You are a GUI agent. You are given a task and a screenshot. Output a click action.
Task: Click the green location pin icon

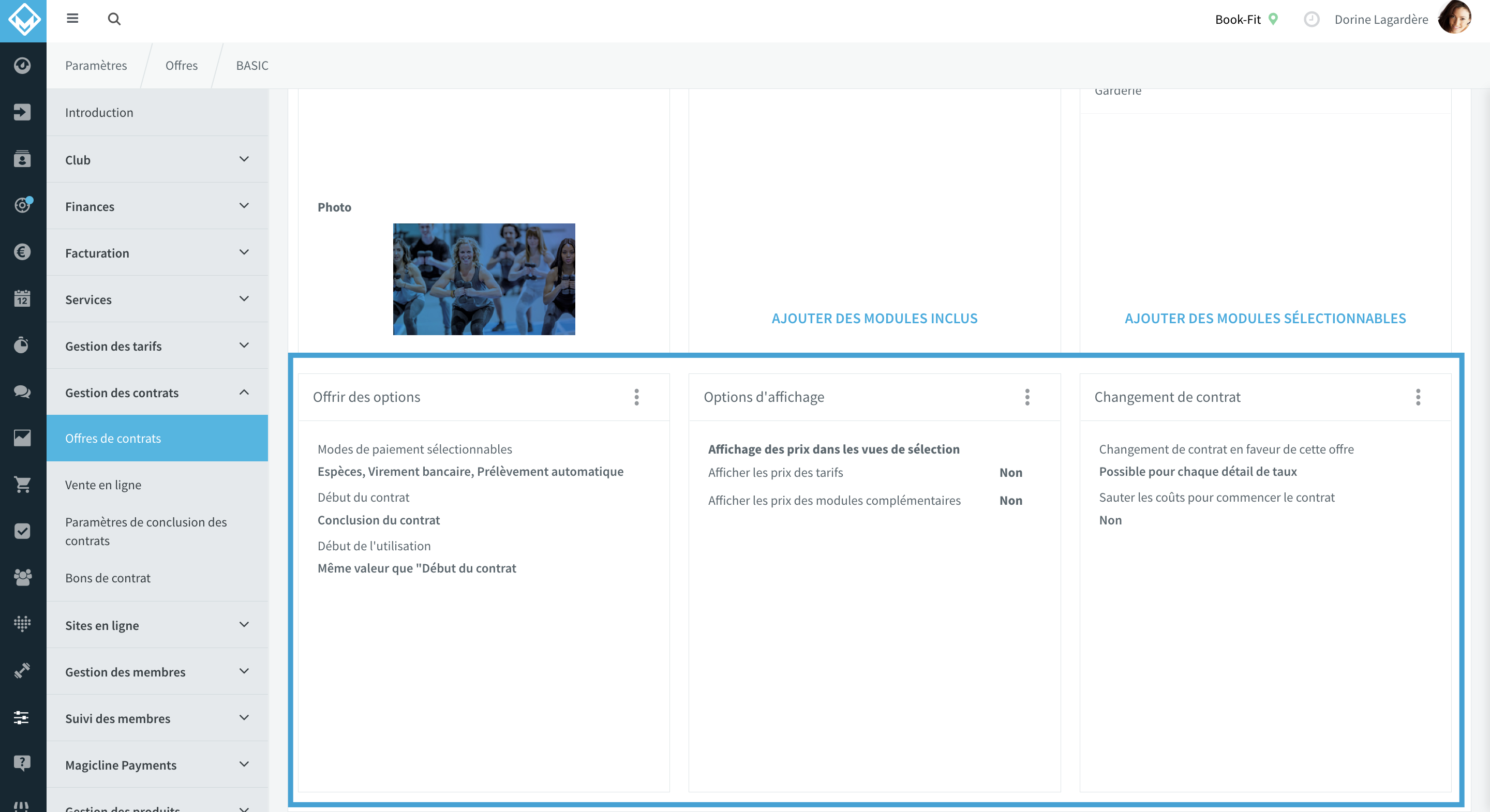[1273, 19]
